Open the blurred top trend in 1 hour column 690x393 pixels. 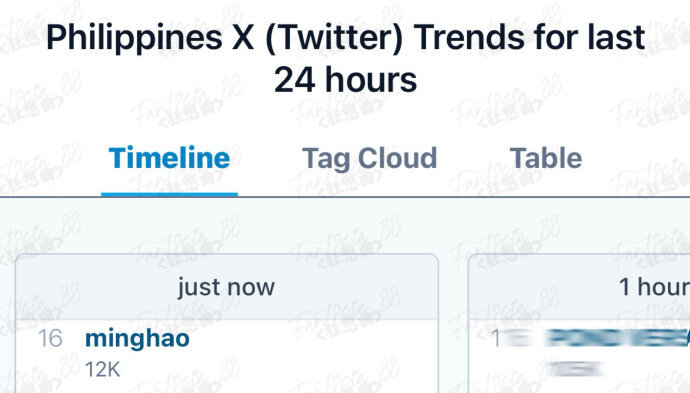click(x=618, y=338)
